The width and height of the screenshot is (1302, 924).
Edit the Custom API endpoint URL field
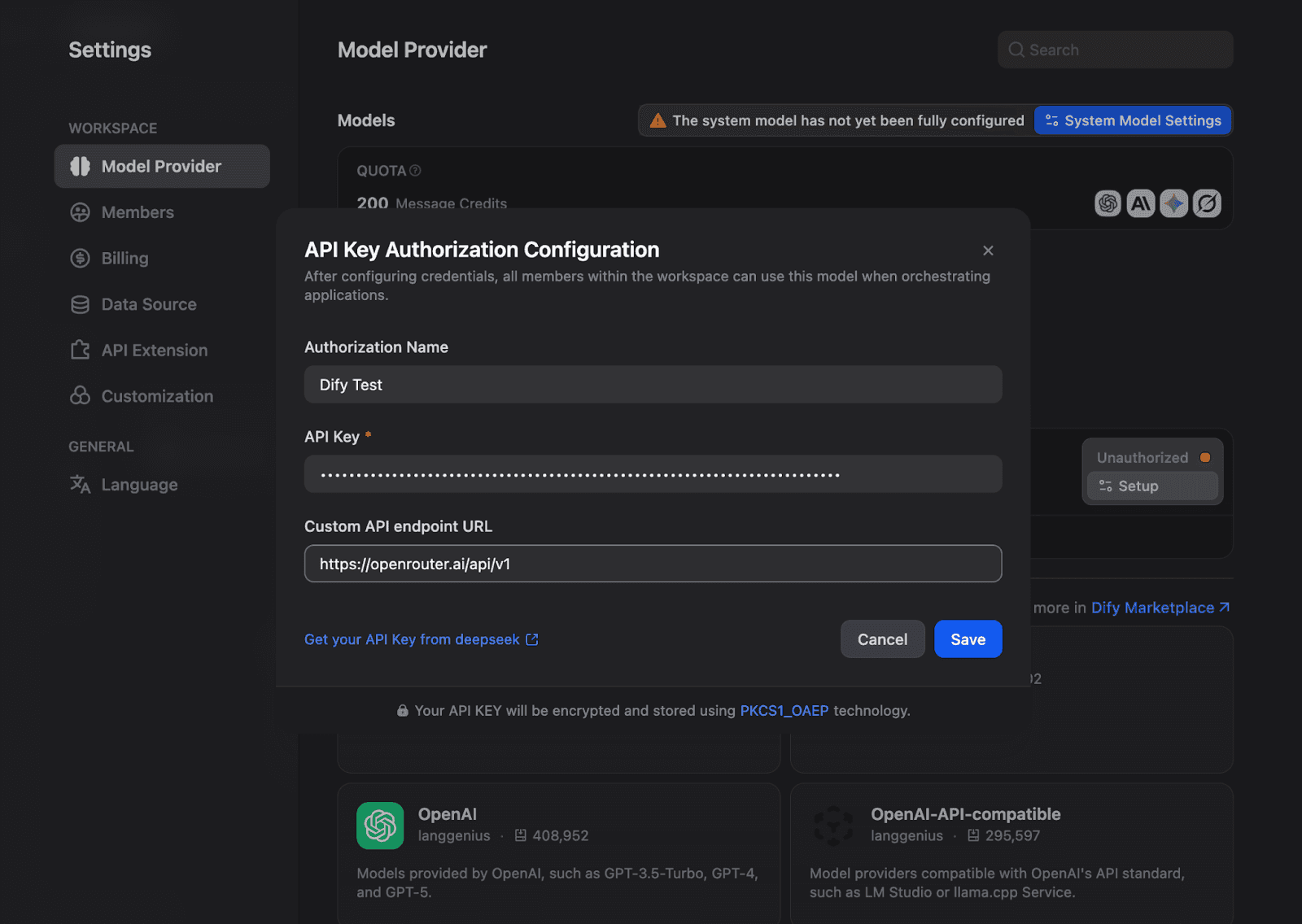[653, 564]
